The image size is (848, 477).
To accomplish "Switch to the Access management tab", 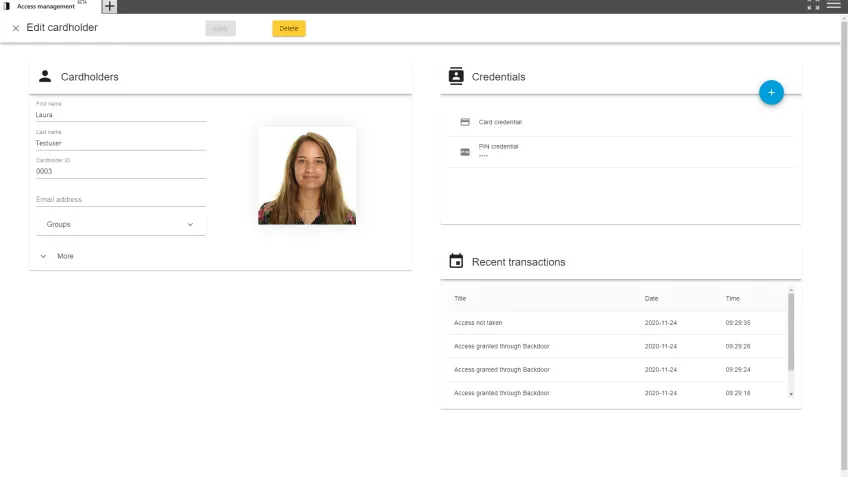I will (x=45, y=6).
